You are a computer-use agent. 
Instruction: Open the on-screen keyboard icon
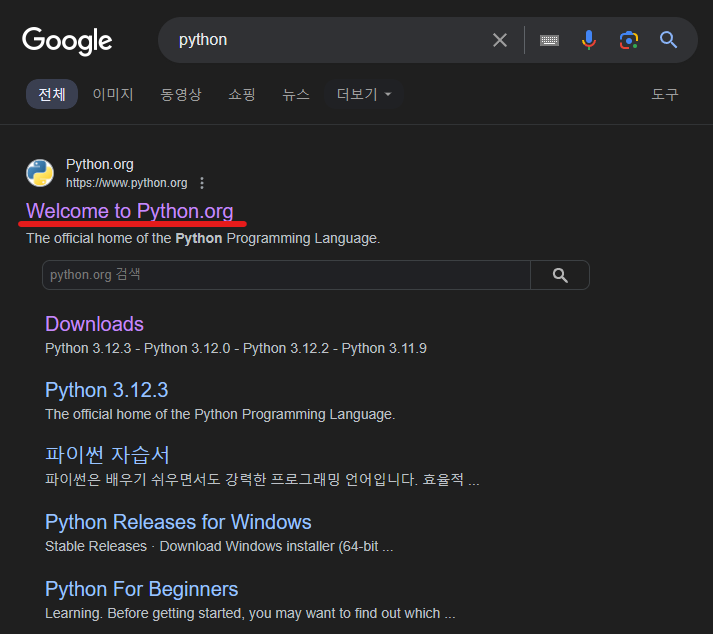(x=549, y=40)
